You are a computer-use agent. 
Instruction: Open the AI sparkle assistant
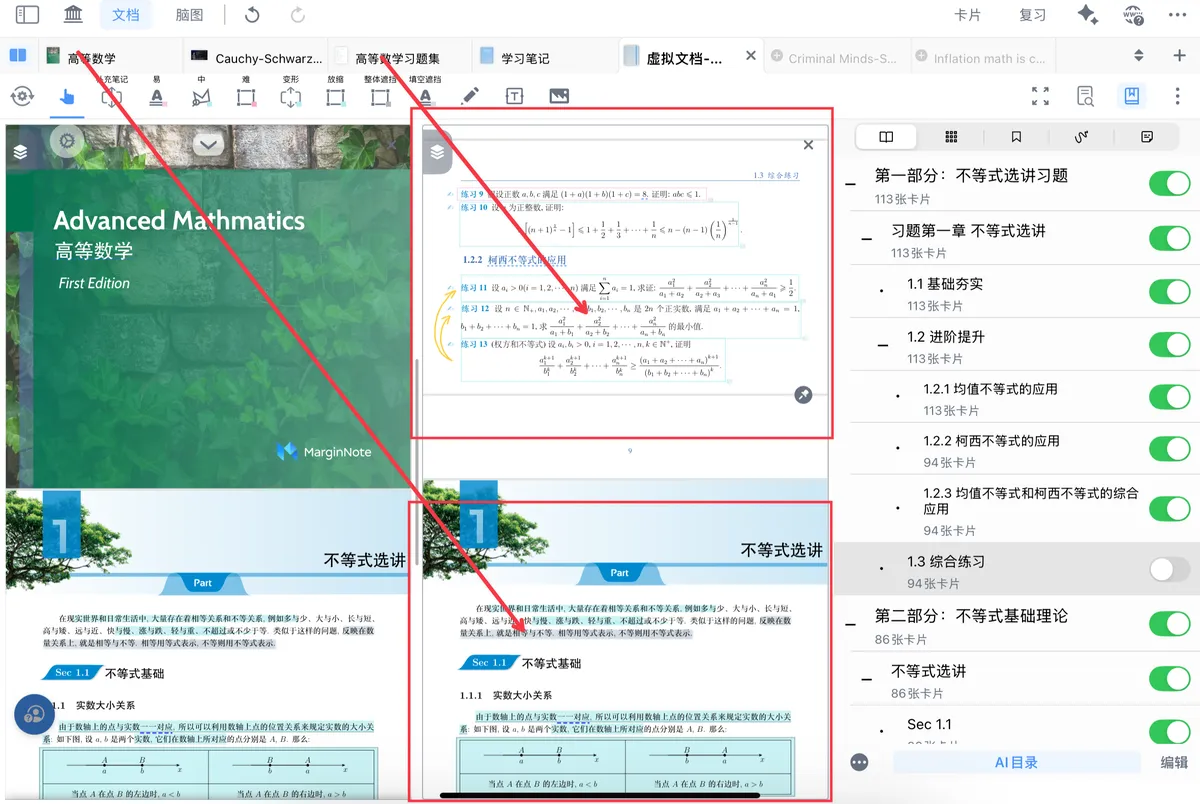pyautogui.click(x=1087, y=15)
